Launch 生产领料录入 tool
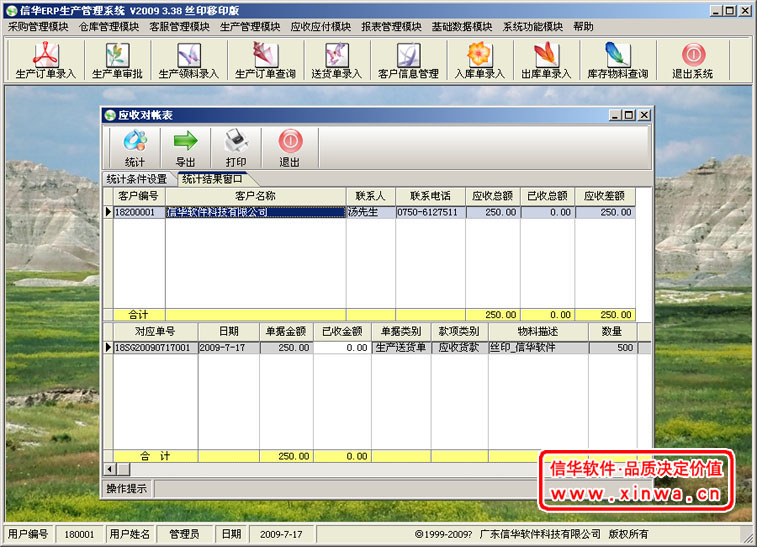This screenshot has height=547, width=757. [189, 60]
